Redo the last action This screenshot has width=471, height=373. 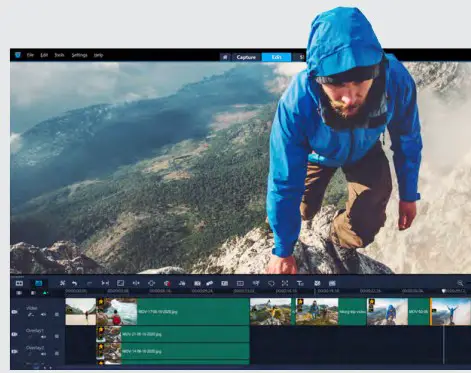pos(89,283)
